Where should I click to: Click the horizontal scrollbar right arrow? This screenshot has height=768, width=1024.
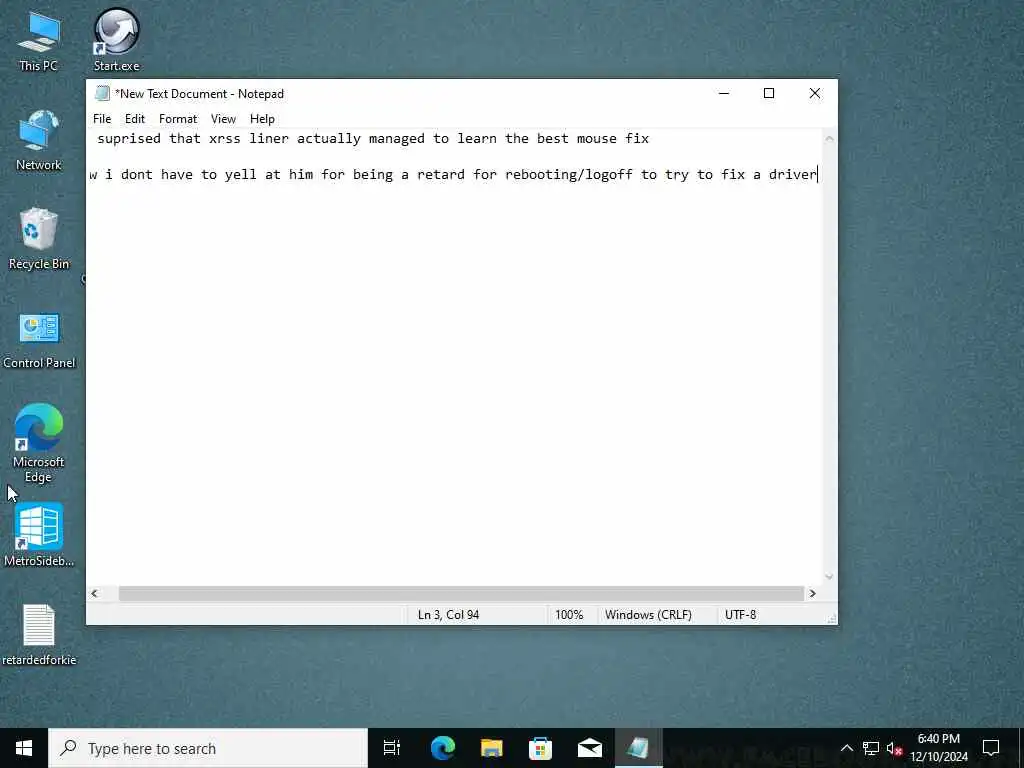tap(812, 593)
